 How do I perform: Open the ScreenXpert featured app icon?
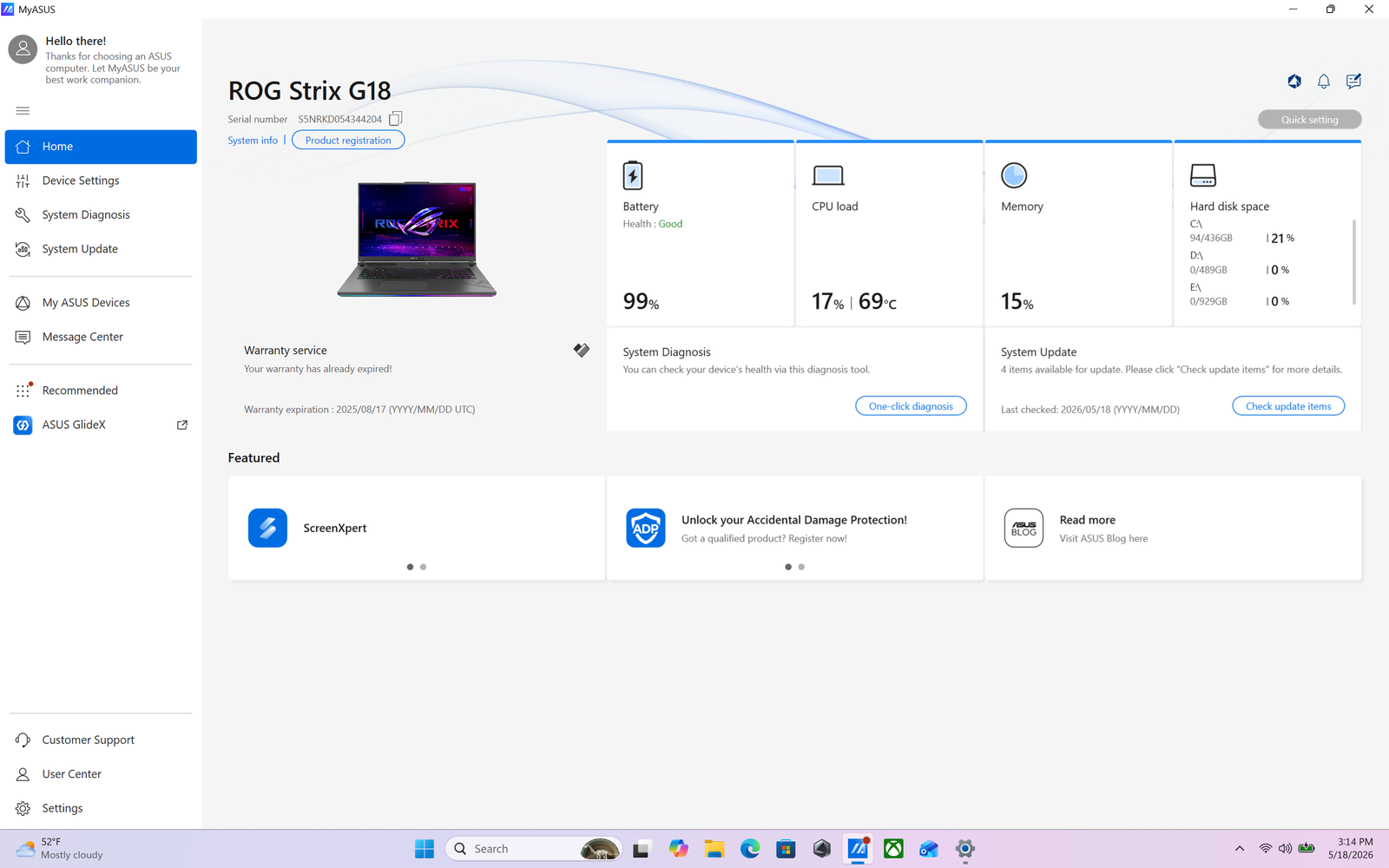click(x=267, y=528)
